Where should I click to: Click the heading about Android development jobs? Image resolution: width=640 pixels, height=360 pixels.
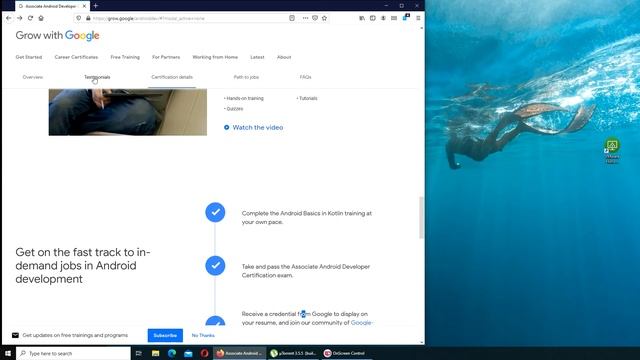coord(83,266)
